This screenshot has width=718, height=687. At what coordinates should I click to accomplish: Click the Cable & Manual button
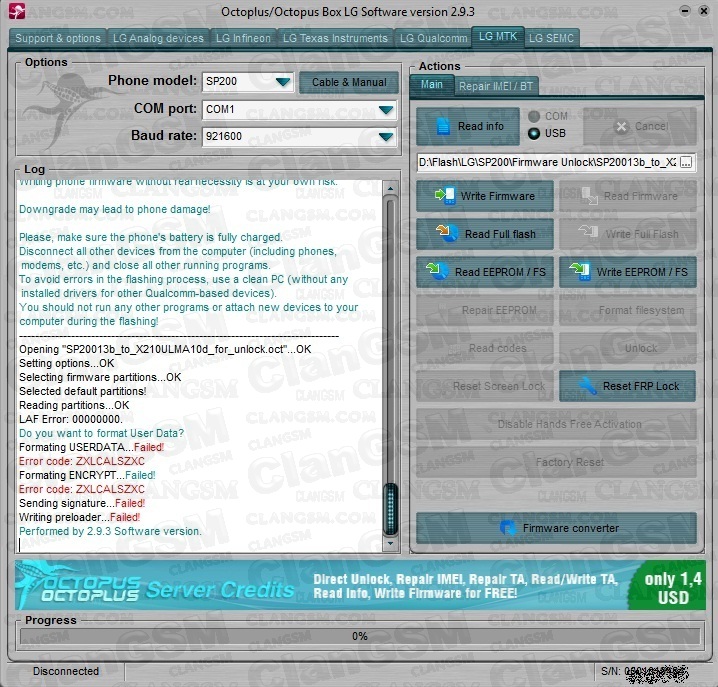(x=349, y=82)
